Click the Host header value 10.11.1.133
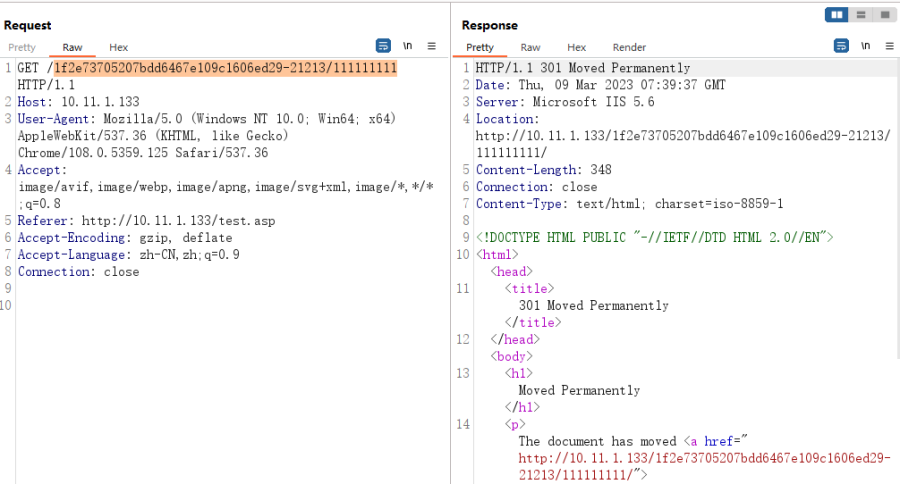The width and height of the screenshot is (900, 484). (100, 102)
